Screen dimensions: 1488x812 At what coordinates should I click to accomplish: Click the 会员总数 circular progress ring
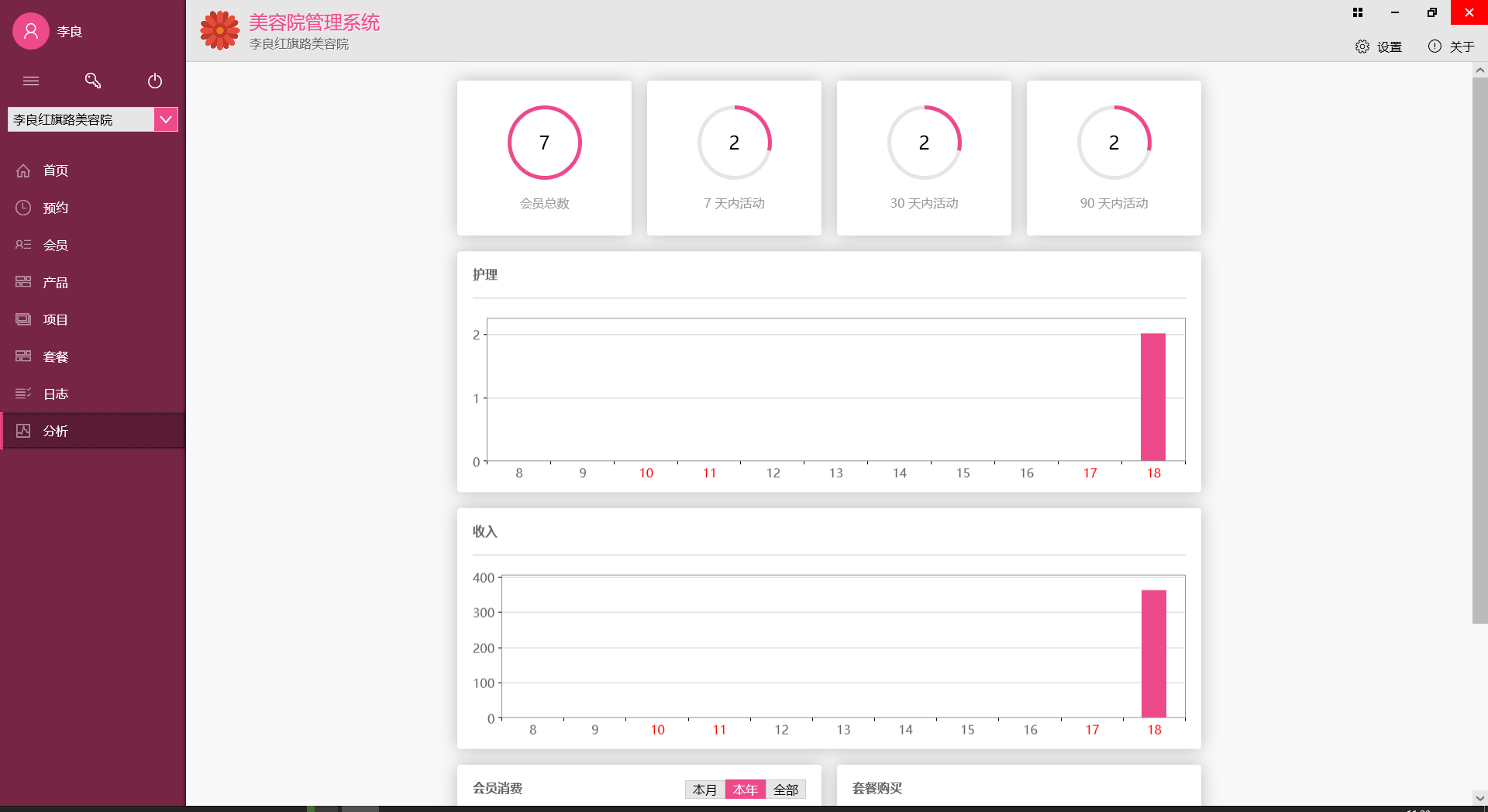544,143
